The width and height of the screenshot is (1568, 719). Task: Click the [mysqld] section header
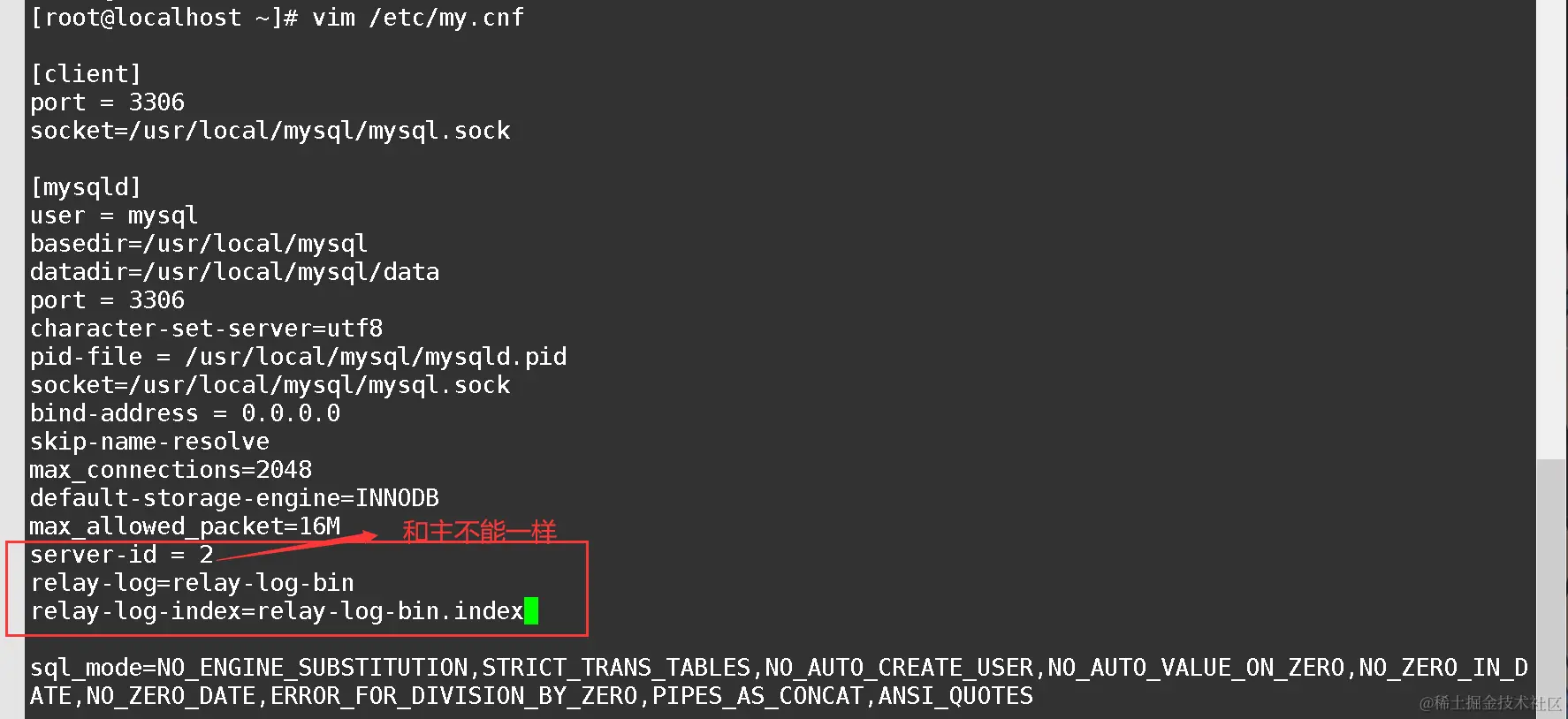(x=86, y=187)
